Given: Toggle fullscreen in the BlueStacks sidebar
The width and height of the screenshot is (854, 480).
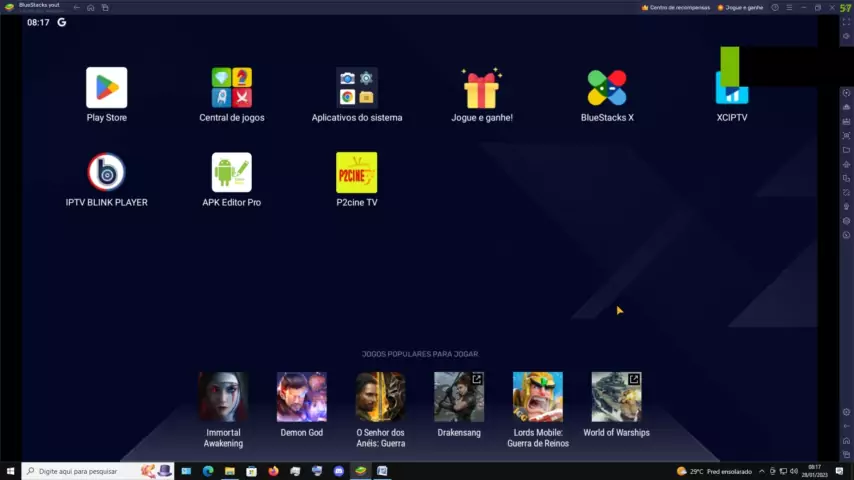Looking at the screenshot, I should pyautogui.click(x=846, y=22).
